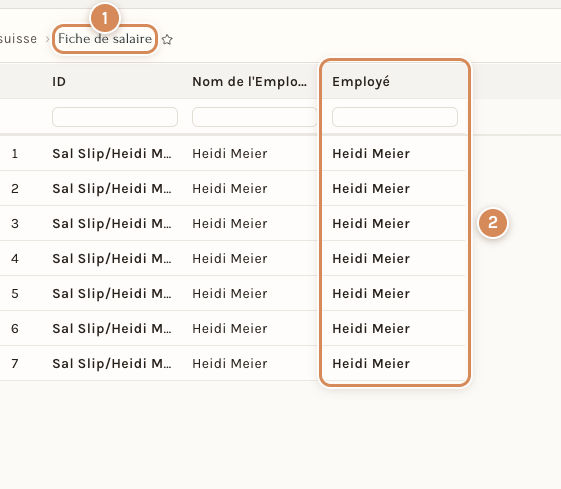Click row number 5 cell

pos(15,294)
